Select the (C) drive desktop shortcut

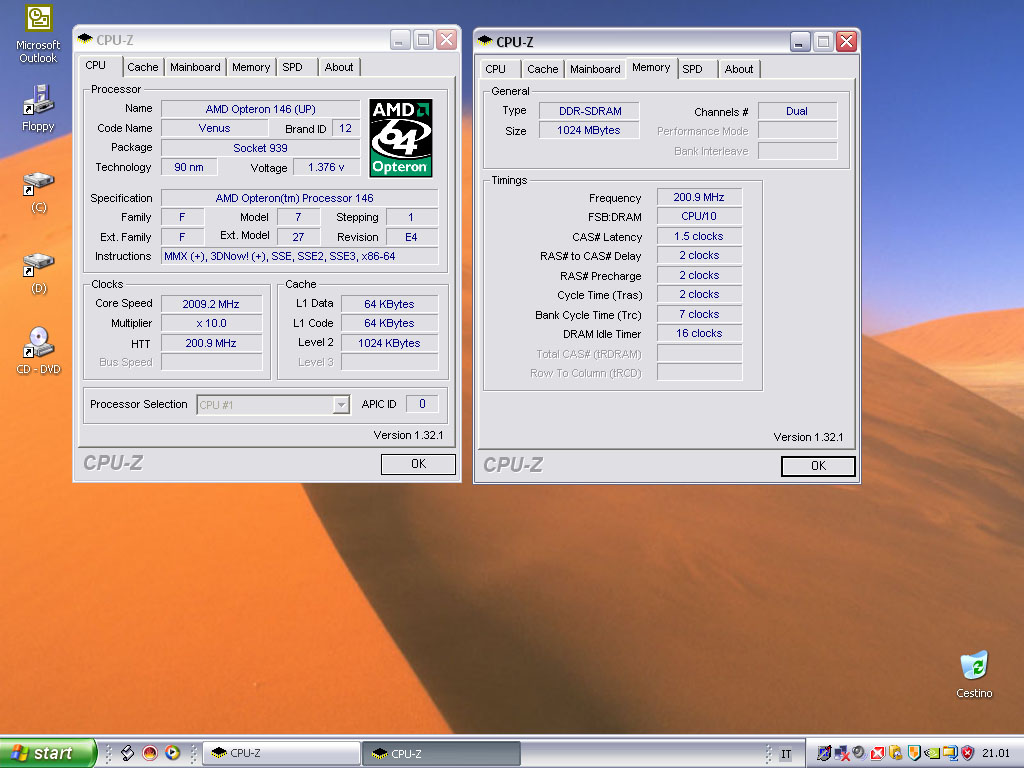pyautogui.click(x=38, y=192)
